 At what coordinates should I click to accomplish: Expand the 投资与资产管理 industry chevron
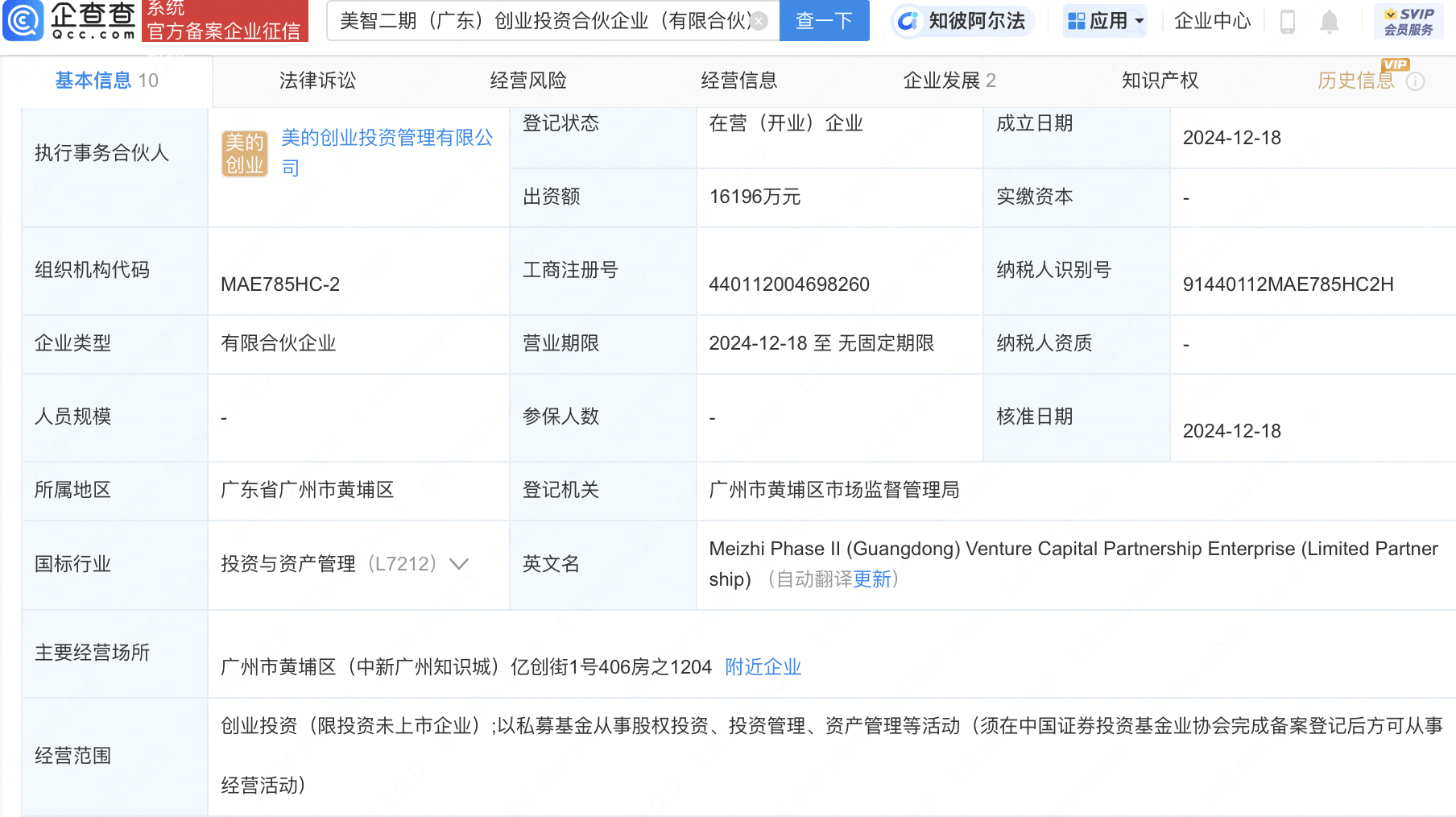[x=459, y=564]
